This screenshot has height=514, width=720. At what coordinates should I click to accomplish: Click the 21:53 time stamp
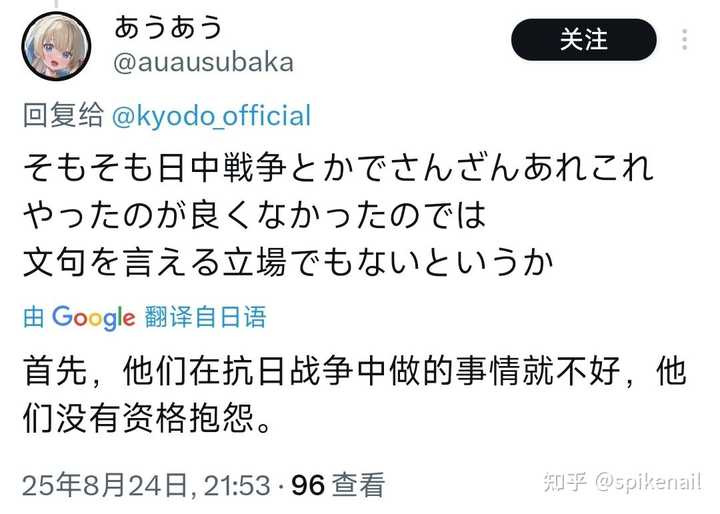[237, 486]
